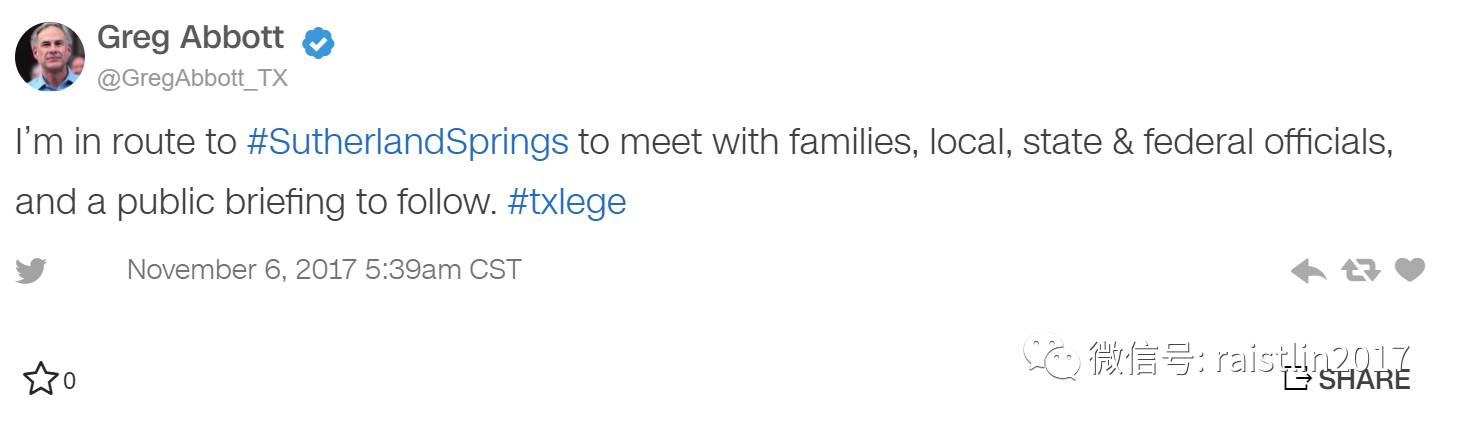Viewport: 1458px width, 423px height.
Task: Follow the #SutherlandSprings hashtag
Action: pos(407,142)
